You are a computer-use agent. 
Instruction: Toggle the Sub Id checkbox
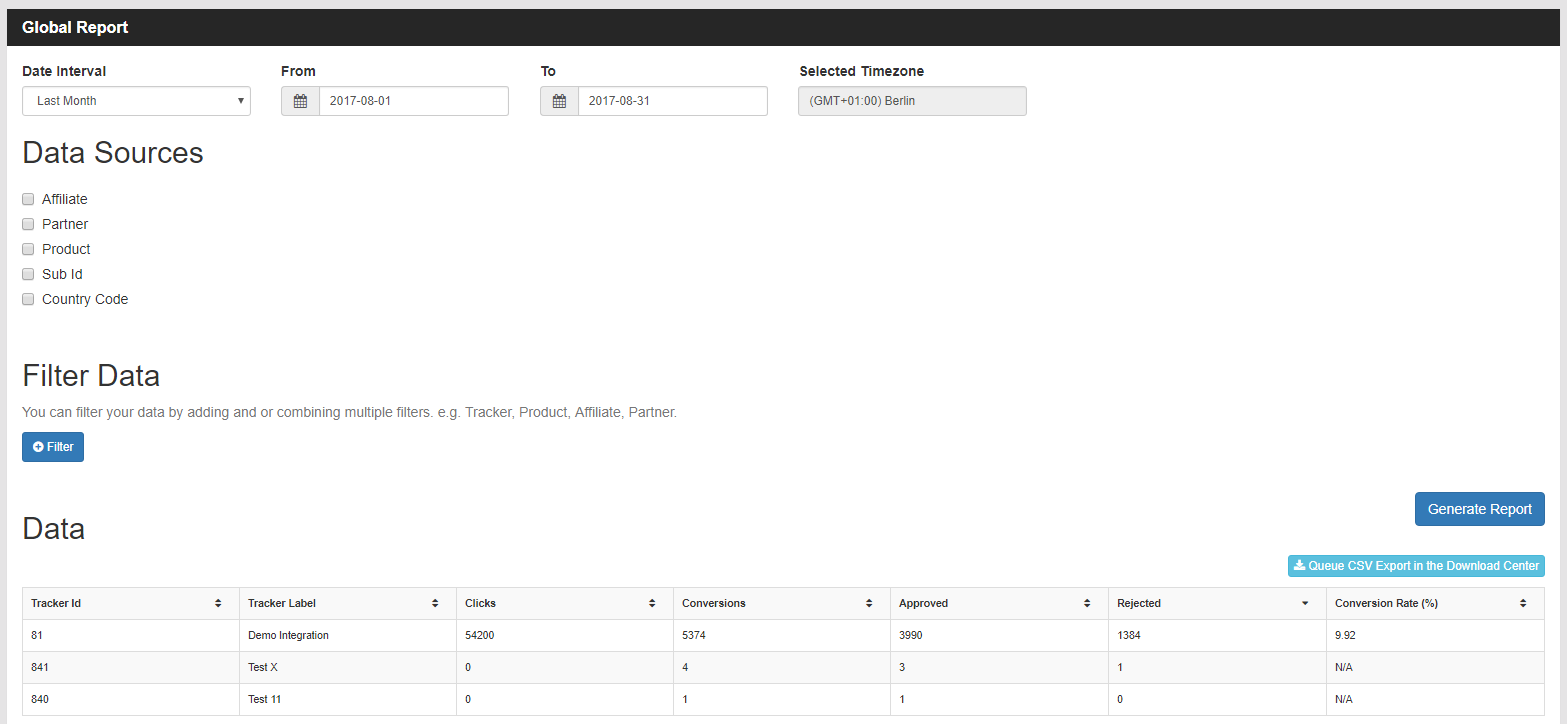28,274
